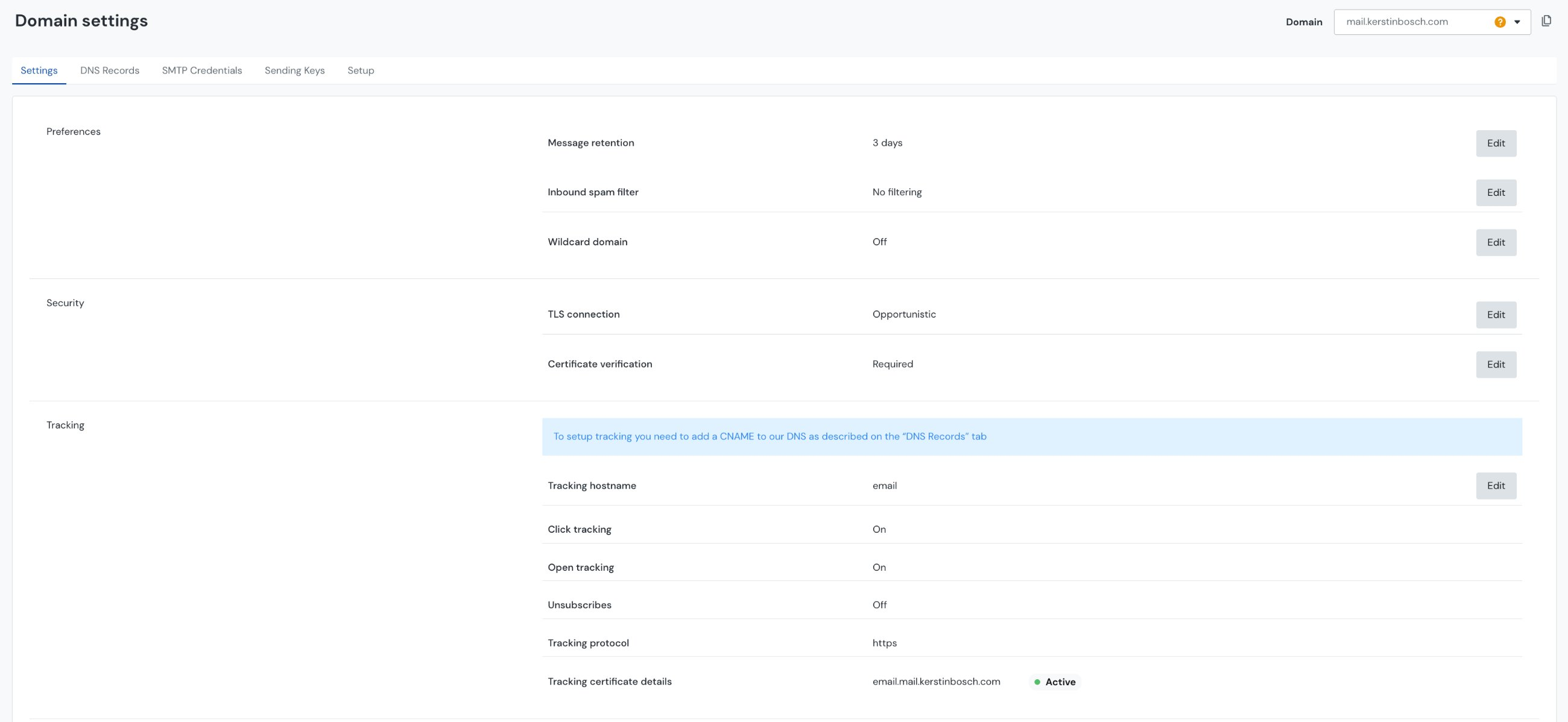Click the 'Tracking hostname' label

coord(592,485)
